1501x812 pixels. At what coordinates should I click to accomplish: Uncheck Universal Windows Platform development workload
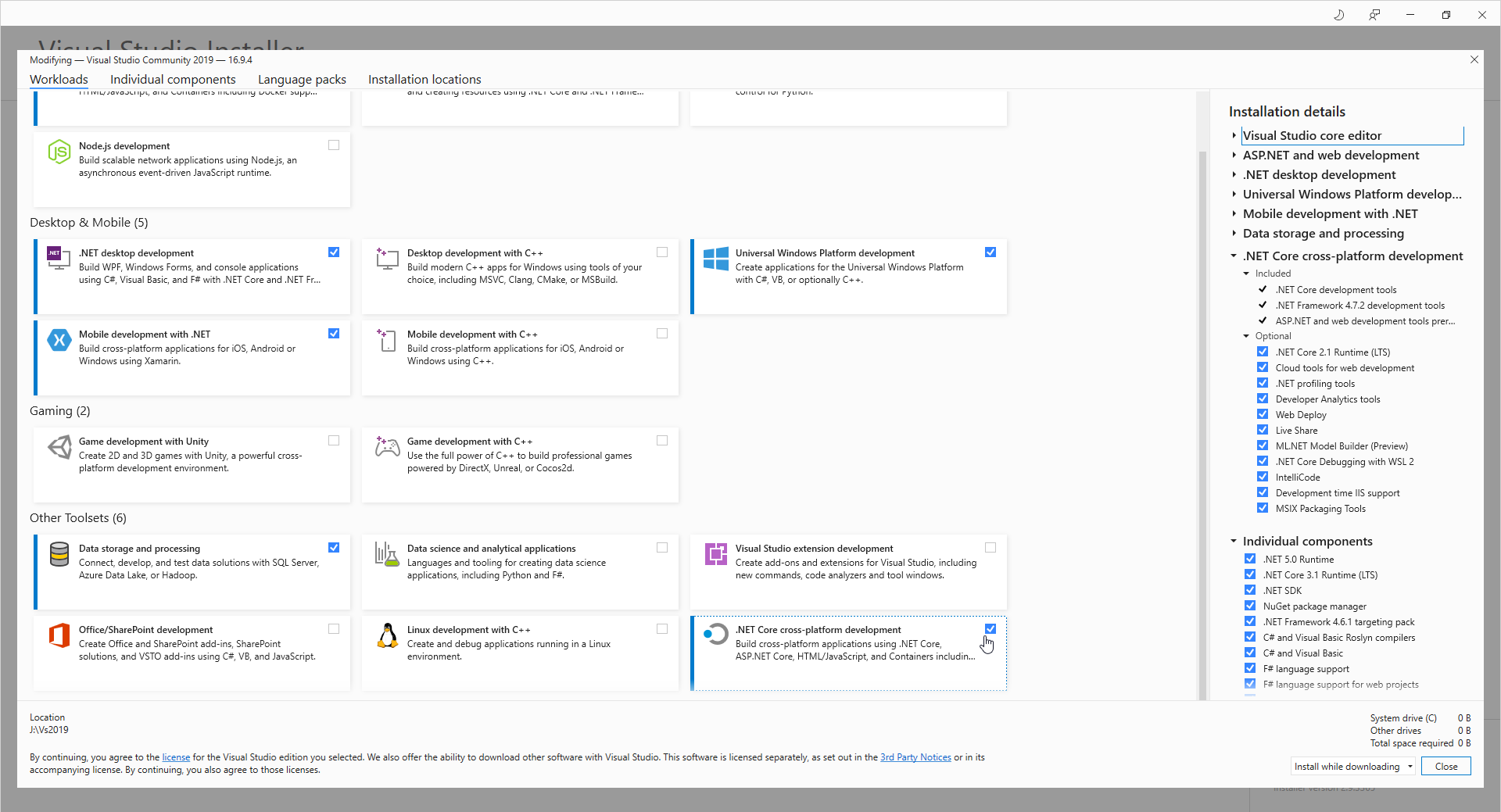pos(991,252)
